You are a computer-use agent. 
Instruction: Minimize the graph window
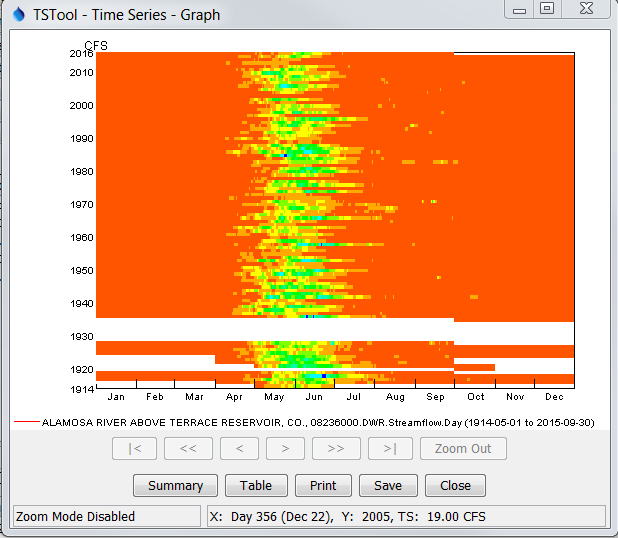coord(519,9)
